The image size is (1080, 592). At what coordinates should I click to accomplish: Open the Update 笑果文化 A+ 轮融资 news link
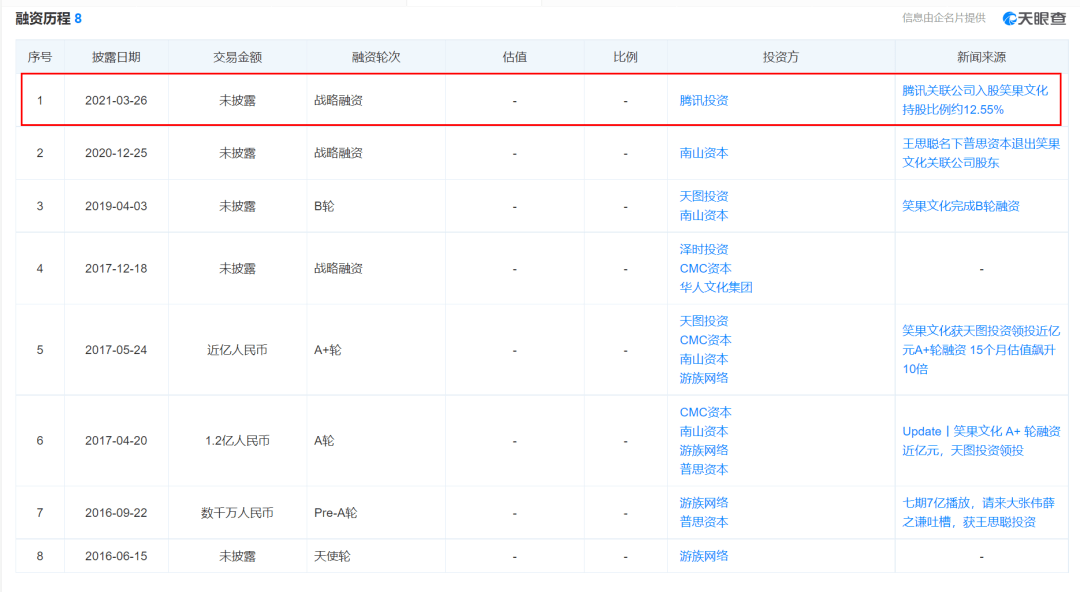point(981,441)
